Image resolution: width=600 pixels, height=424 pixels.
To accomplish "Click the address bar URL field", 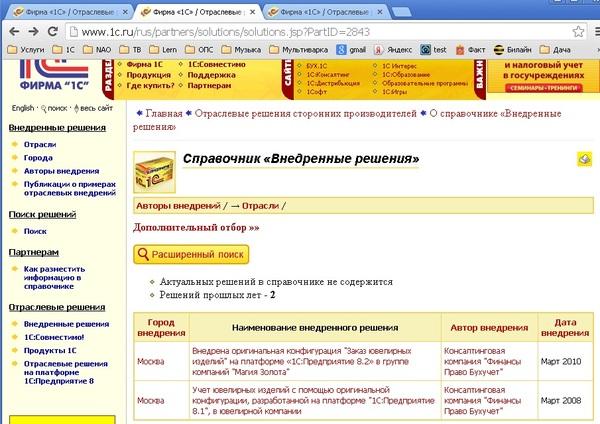I will point(300,30).
